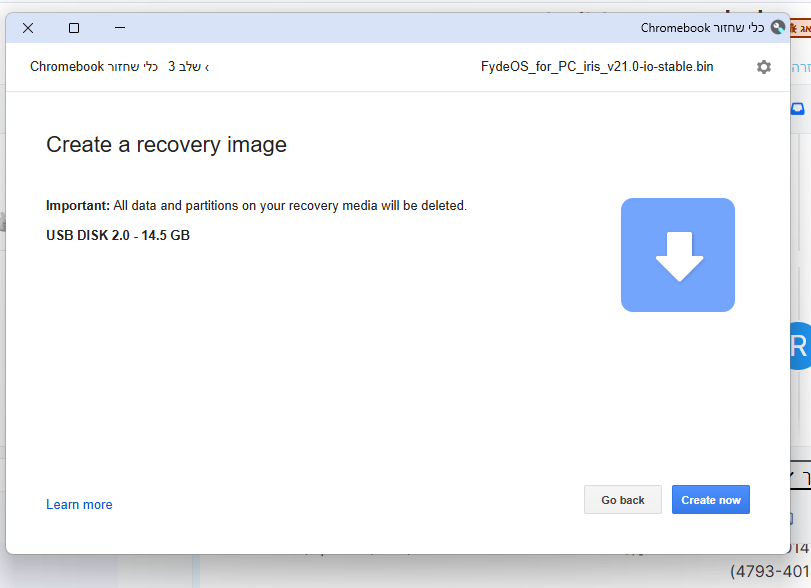
Task: Minimize the recovery tool window
Action: pyautogui.click(x=120, y=28)
